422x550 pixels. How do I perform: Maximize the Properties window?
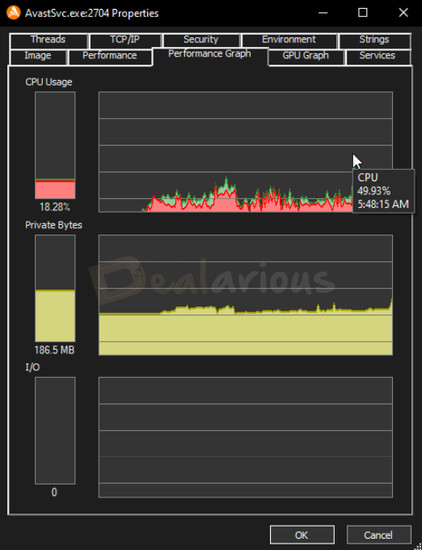pos(363,13)
